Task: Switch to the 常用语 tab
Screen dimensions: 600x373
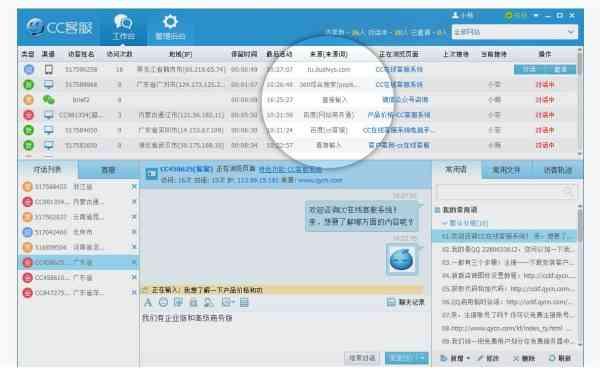Action: coord(456,169)
